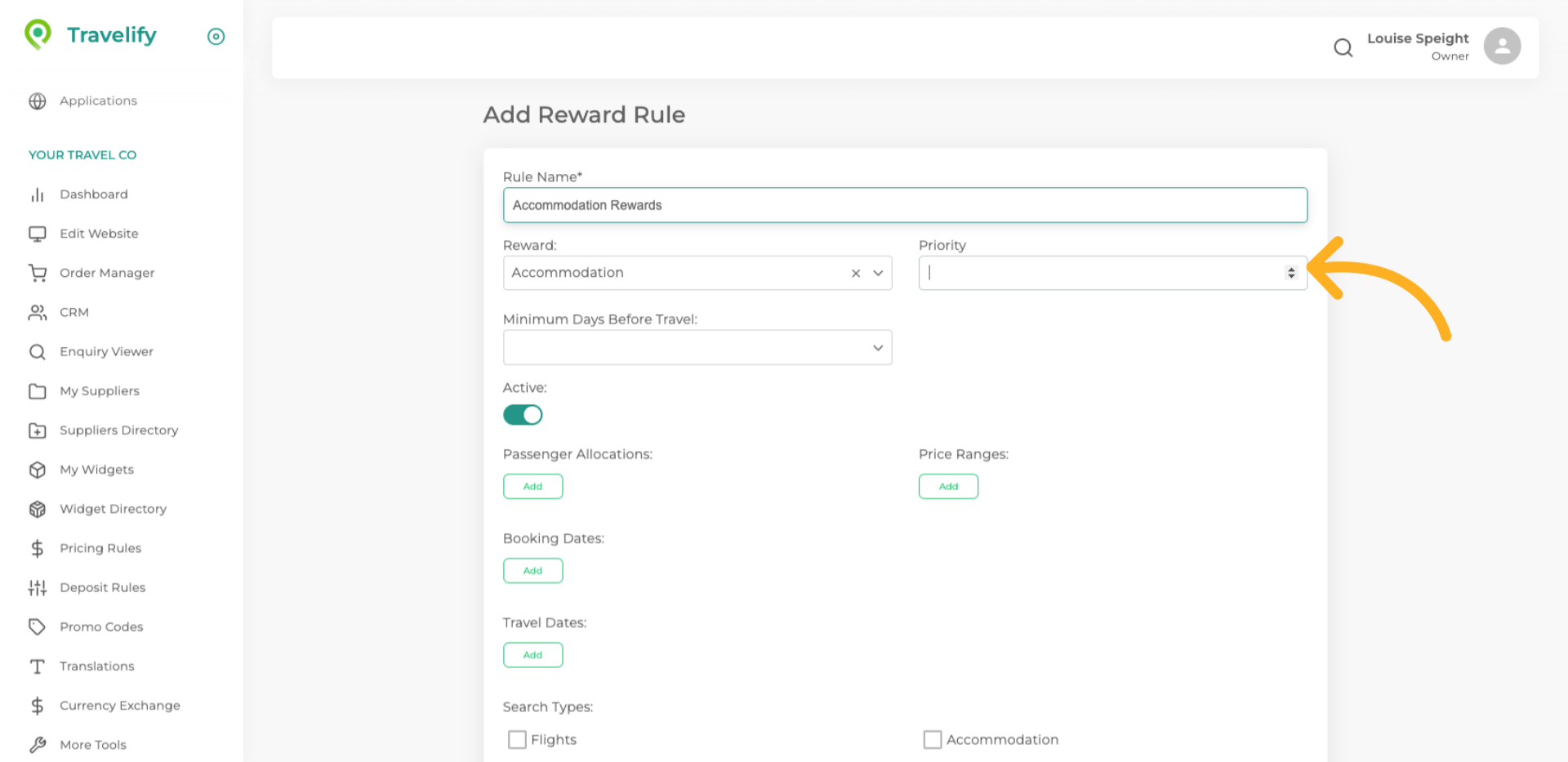Click into the Rule Name field
Screen dimensions: 1568x762
click(x=905, y=205)
